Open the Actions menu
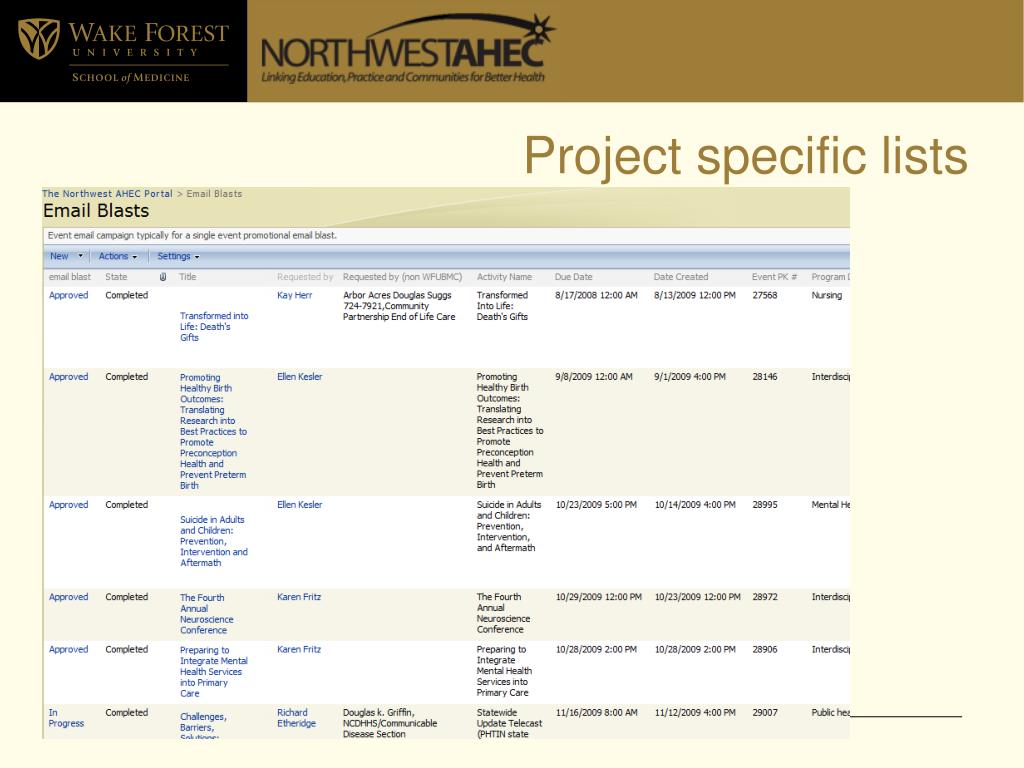 pyautogui.click(x=118, y=256)
